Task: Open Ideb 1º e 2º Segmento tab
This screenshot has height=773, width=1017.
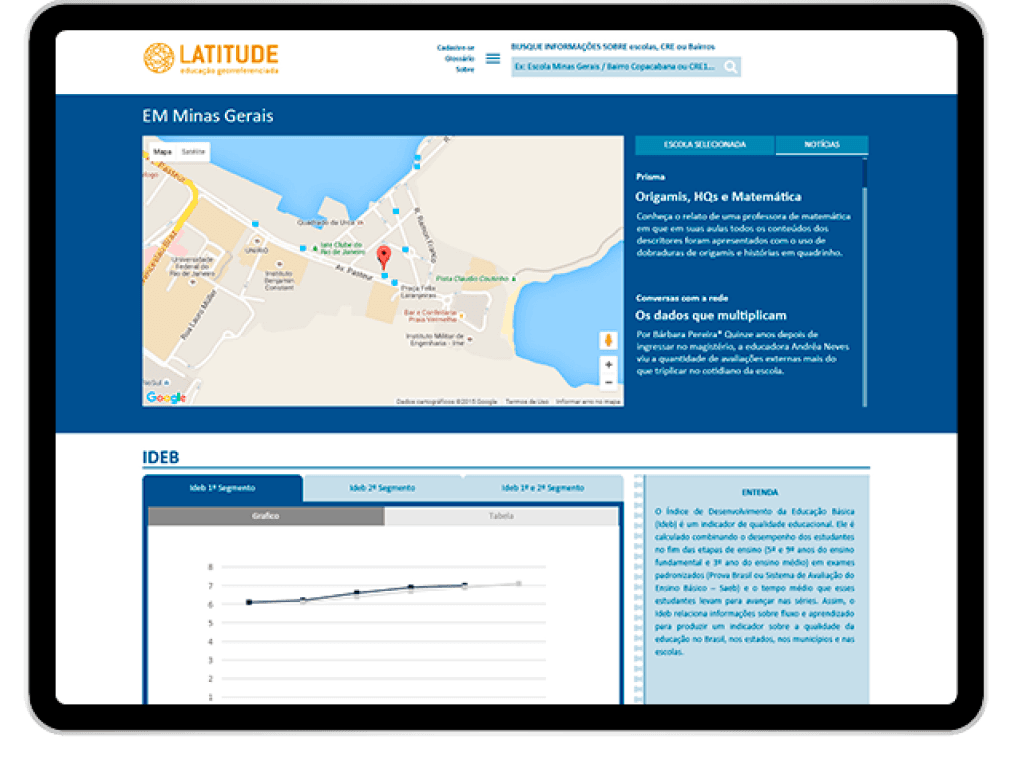Action: (543, 488)
